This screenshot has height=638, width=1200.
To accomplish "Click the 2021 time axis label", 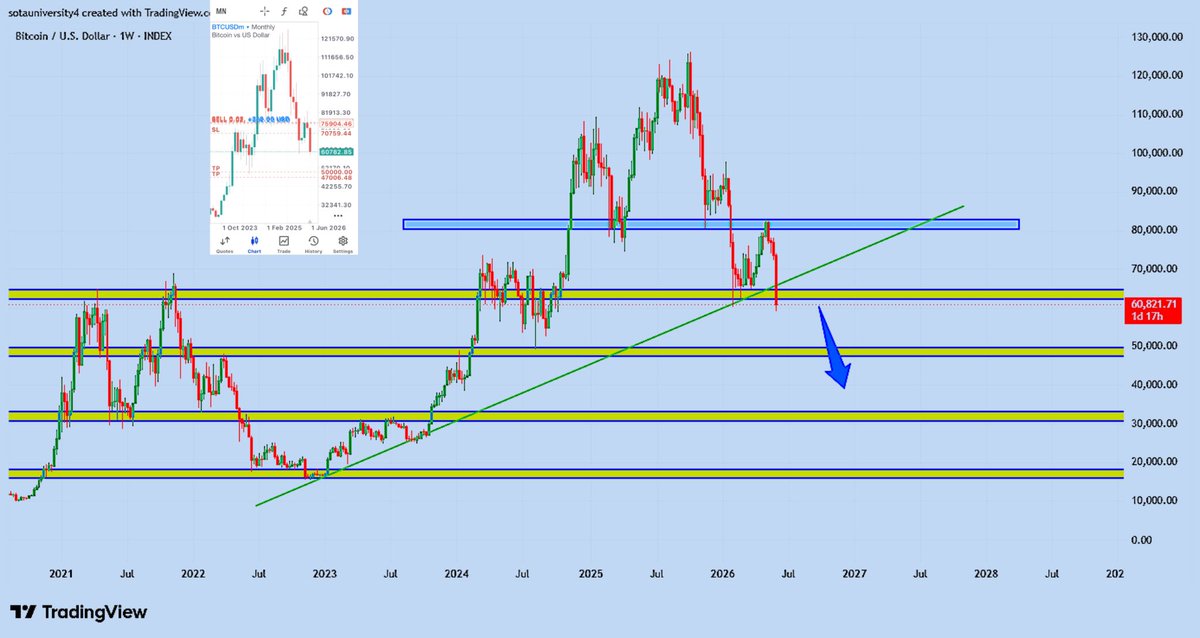I will [x=60, y=574].
